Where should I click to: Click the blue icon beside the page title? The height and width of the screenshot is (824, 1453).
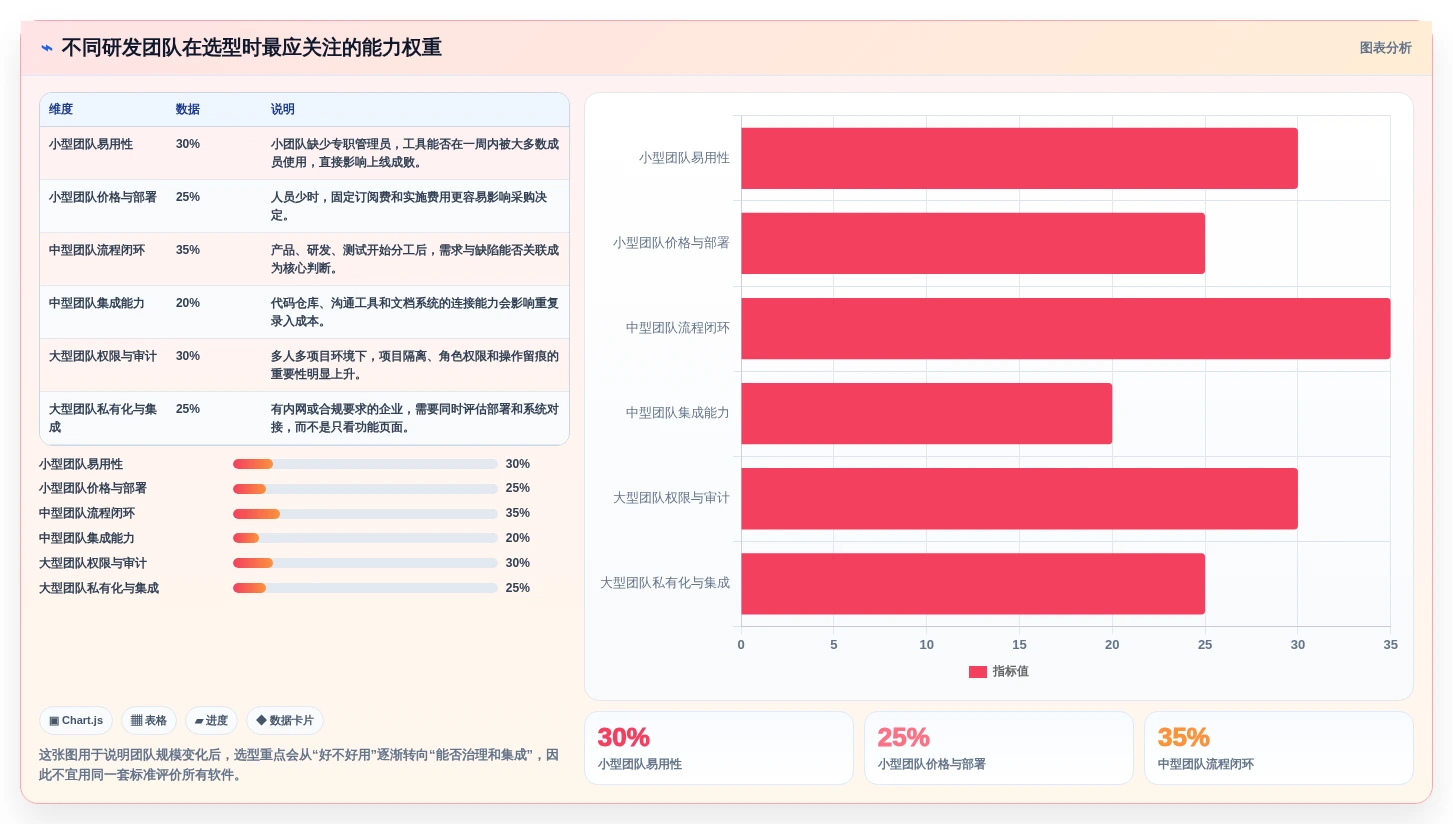pyautogui.click(x=47, y=48)
